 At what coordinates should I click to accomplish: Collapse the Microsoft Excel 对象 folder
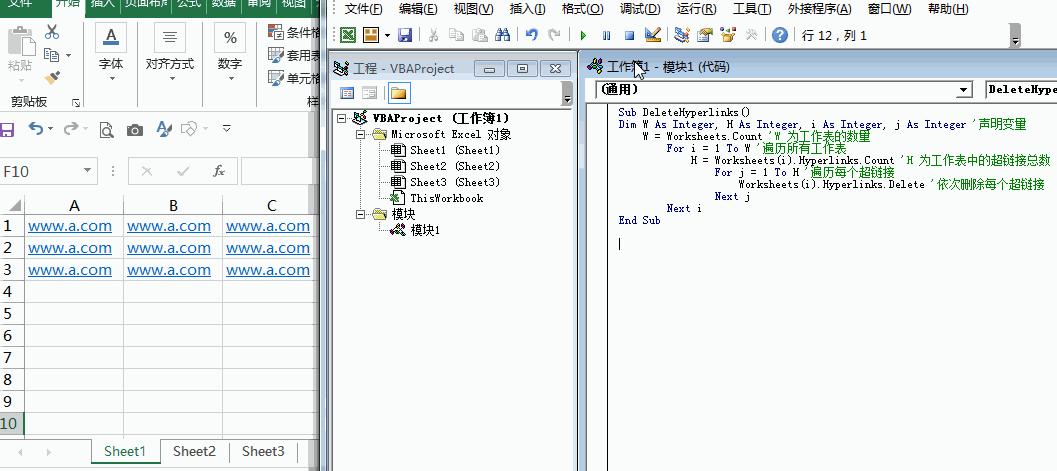click(x=362, y=134)
